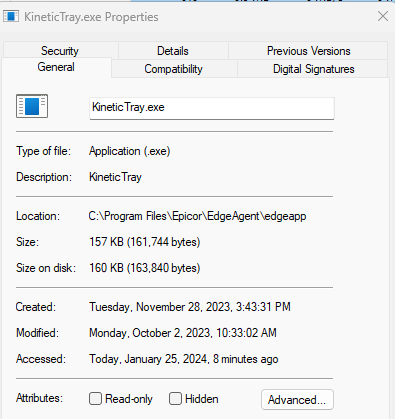The image size is (395, 419).
Task: Open the Details tab
Action: coord(173,51)
